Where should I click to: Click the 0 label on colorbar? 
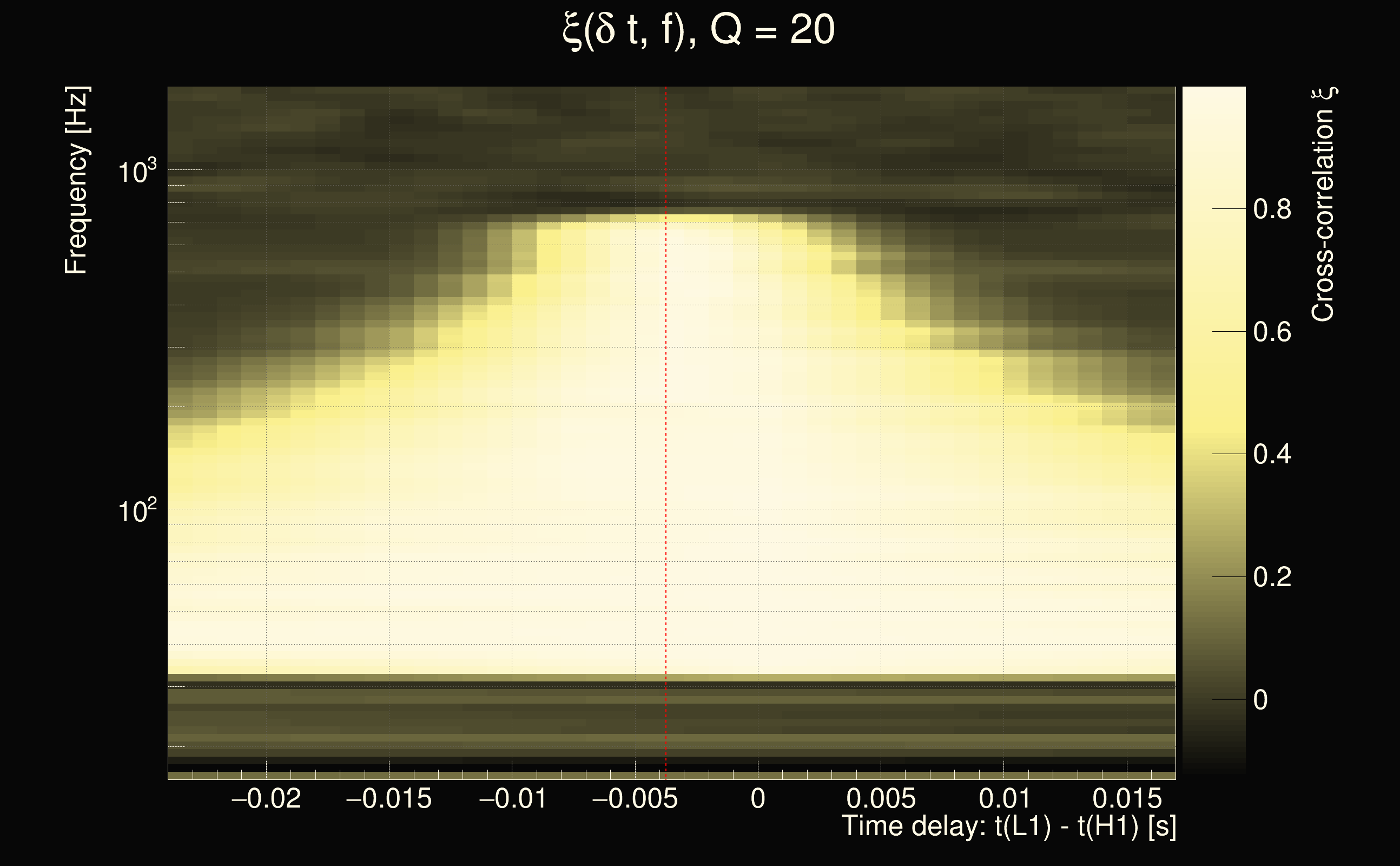pyautogui.click(x=1260, y=700)
